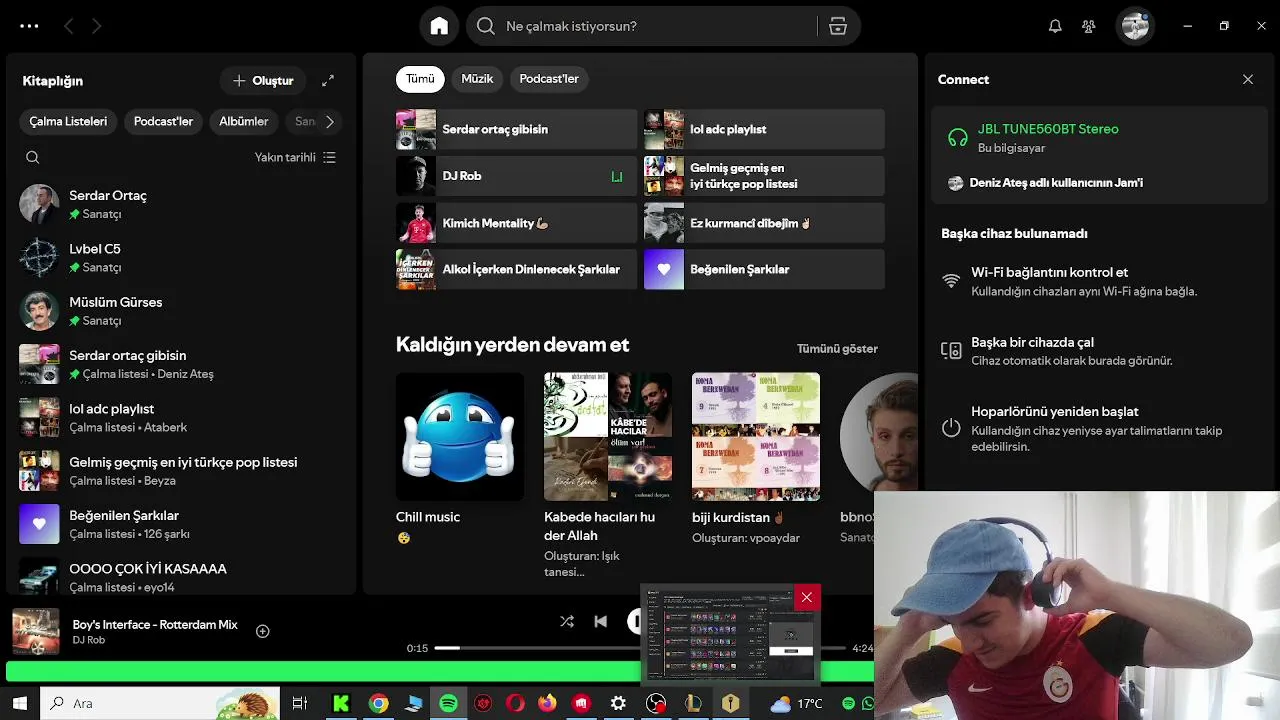Open the notifications bell
Image resolution: width=1280 pixels, height=720 pixels.
1055,26
